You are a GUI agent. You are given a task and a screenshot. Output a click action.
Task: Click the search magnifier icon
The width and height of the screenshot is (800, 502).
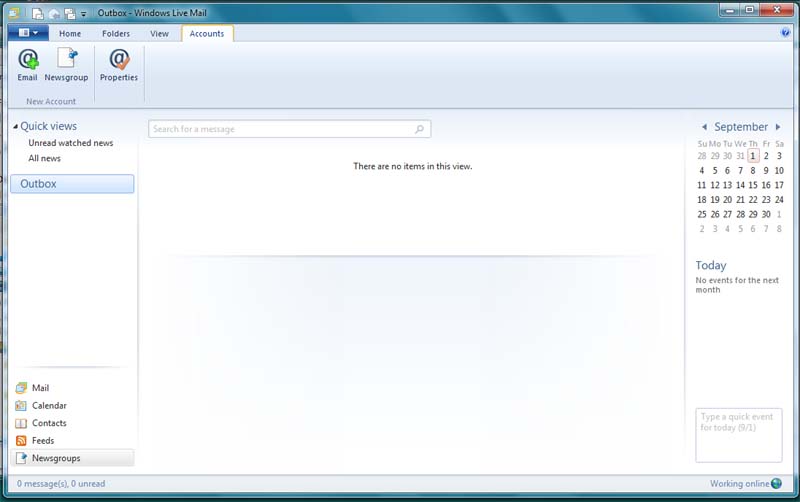click(x=419, y=129)
